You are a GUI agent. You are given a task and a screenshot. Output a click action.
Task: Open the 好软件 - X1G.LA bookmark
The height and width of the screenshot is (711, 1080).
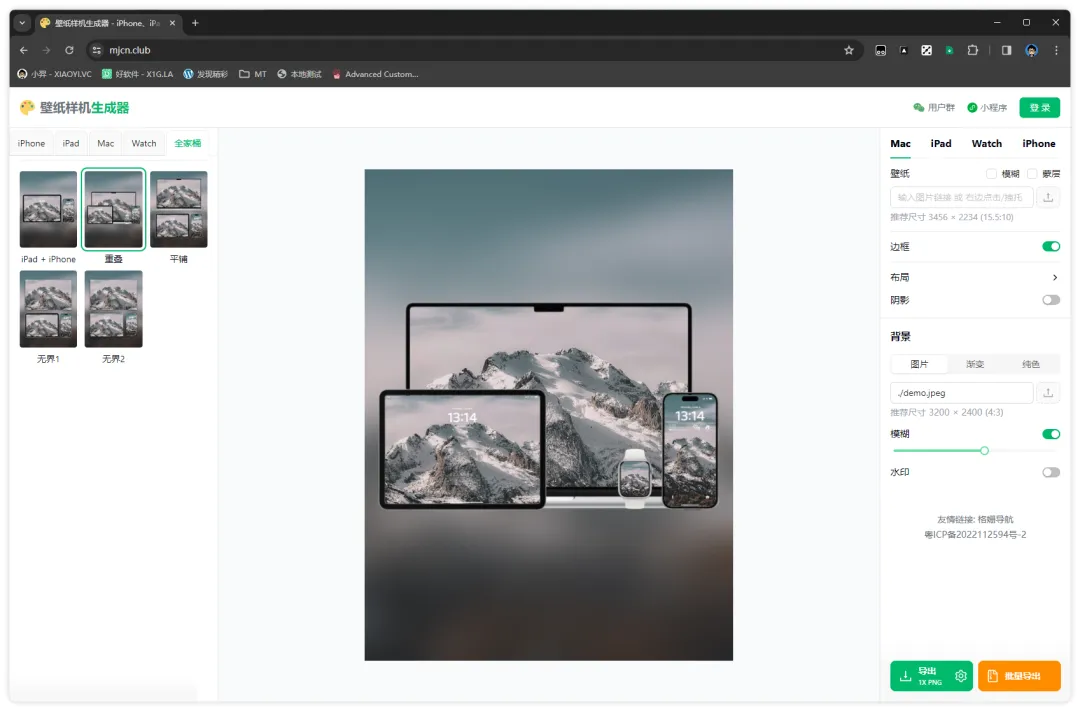point(137,74)
